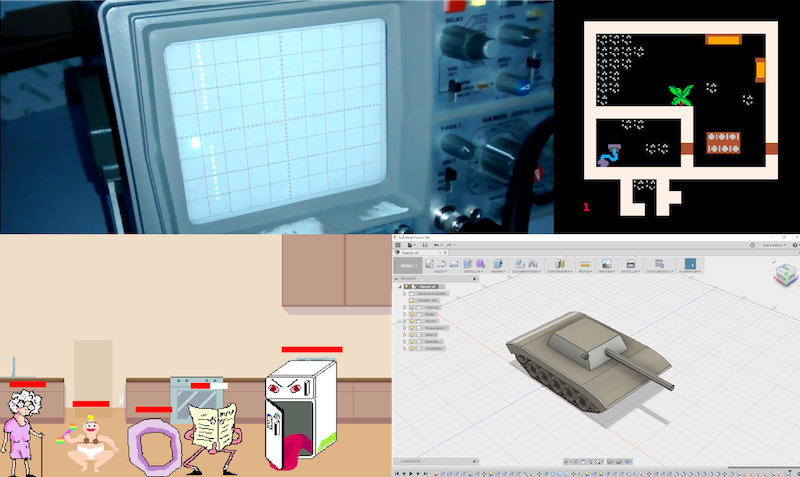Select the Press Pull modify icon

pyautogui.click(x=497, y=263)
